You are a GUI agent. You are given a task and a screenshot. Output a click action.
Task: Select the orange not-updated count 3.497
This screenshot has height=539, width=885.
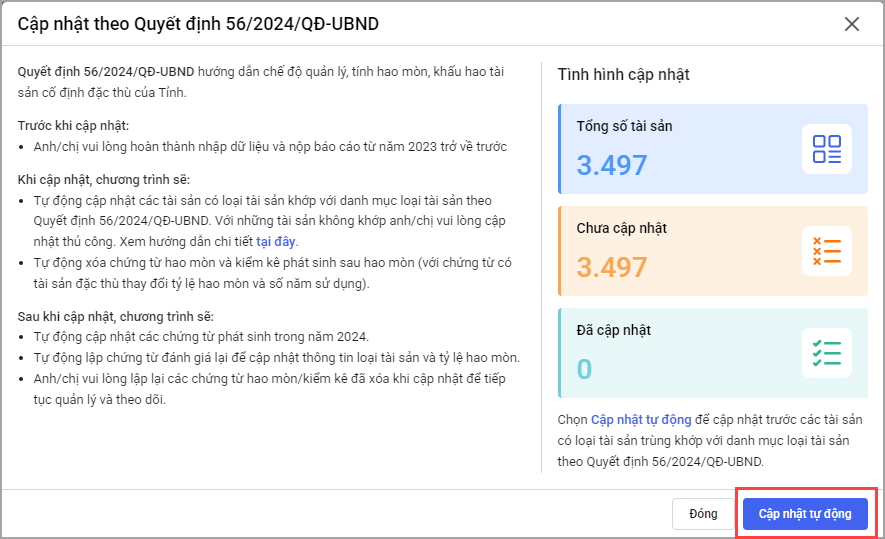point(611,268)
